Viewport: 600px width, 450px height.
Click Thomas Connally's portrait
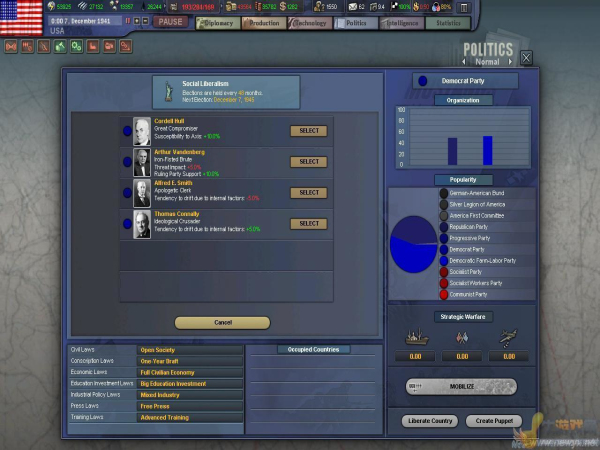[142, 225]
